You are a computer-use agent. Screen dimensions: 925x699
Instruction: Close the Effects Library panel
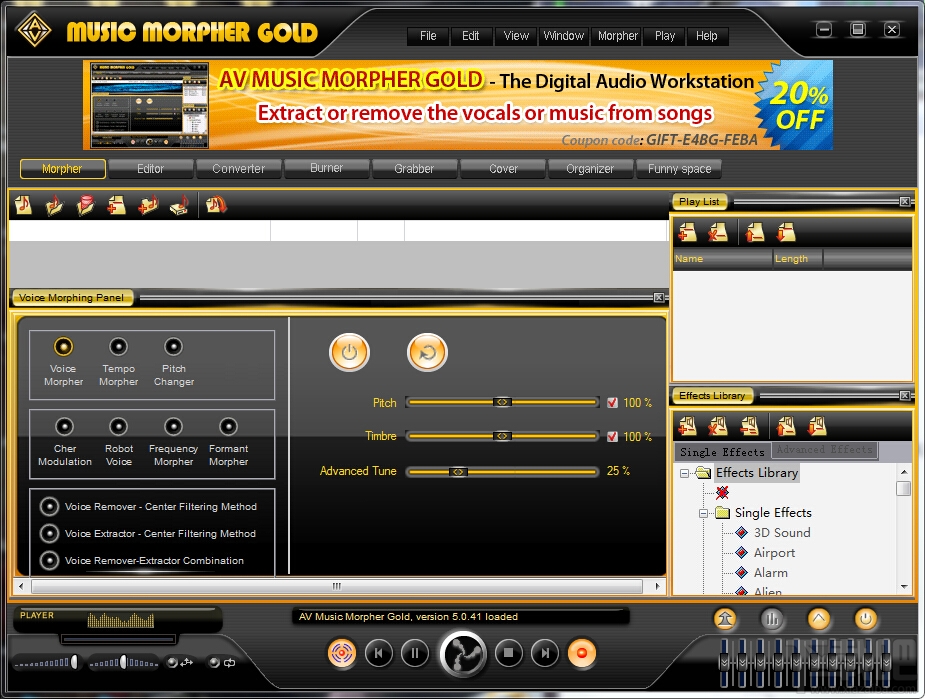coord(904,396)
